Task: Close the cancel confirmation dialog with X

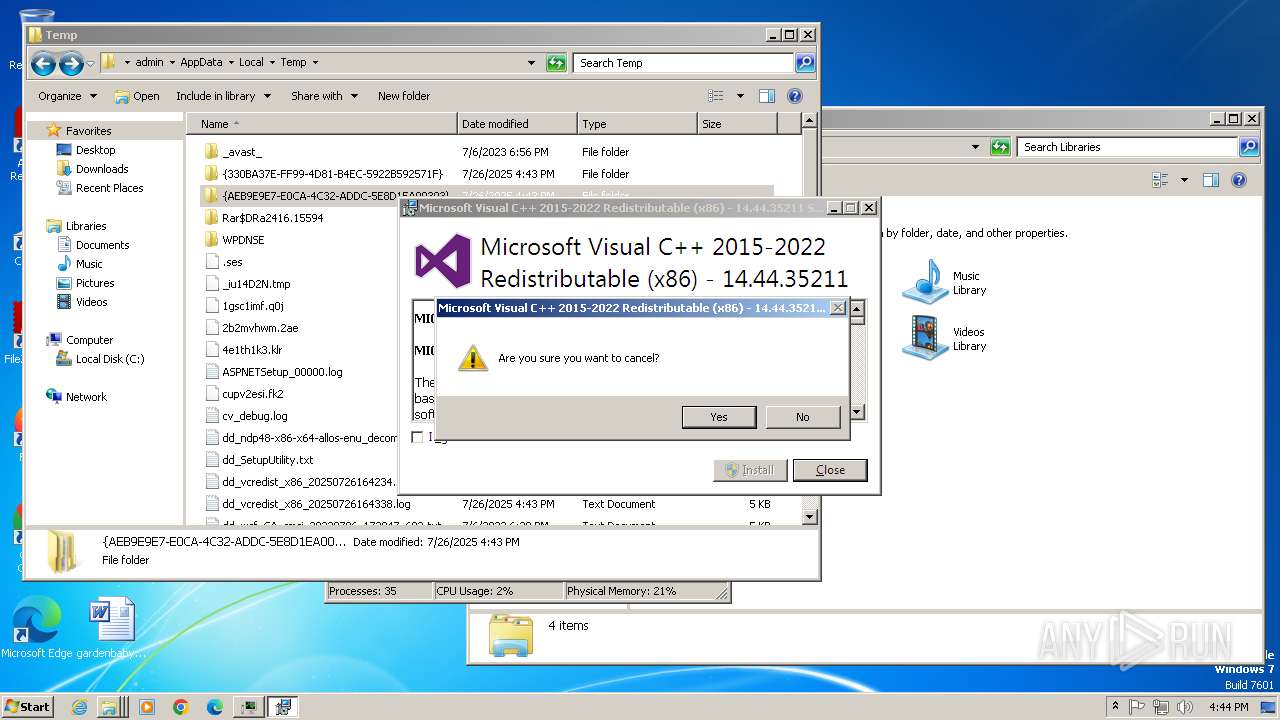Action: (838, 308)
